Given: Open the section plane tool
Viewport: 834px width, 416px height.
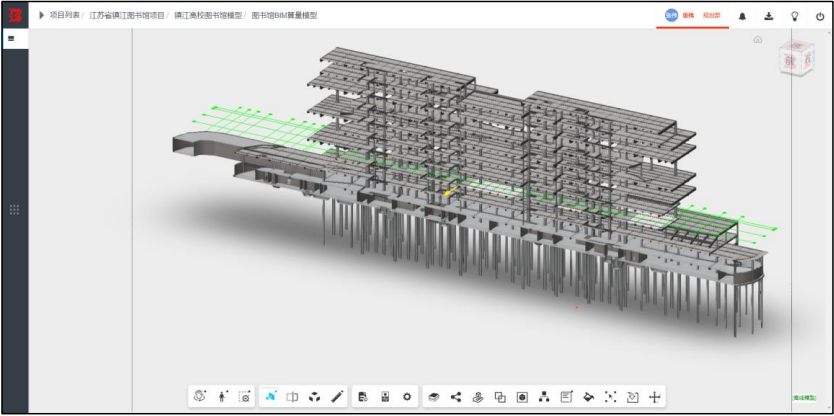Looking at the screenshot, I should [x=292, y=396].
